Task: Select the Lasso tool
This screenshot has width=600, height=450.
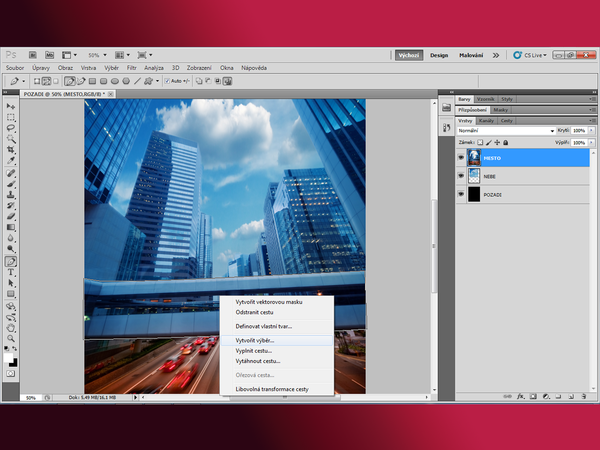Action: coord(11,128)
